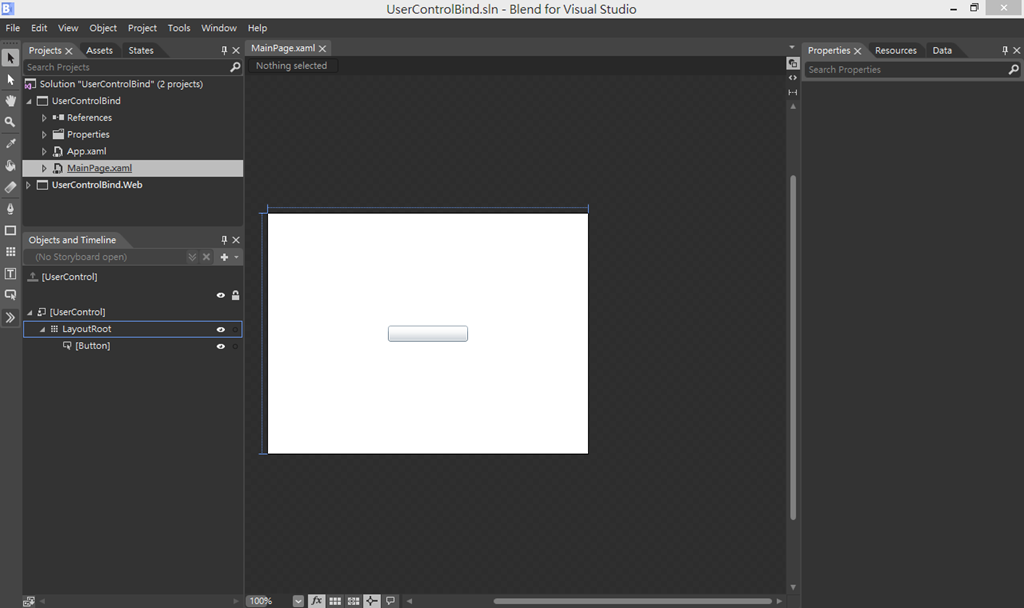Click the Search Properties magnifier icon
The width and height of the screenshot is (1024, 608).
click(x=1014, y=69)
